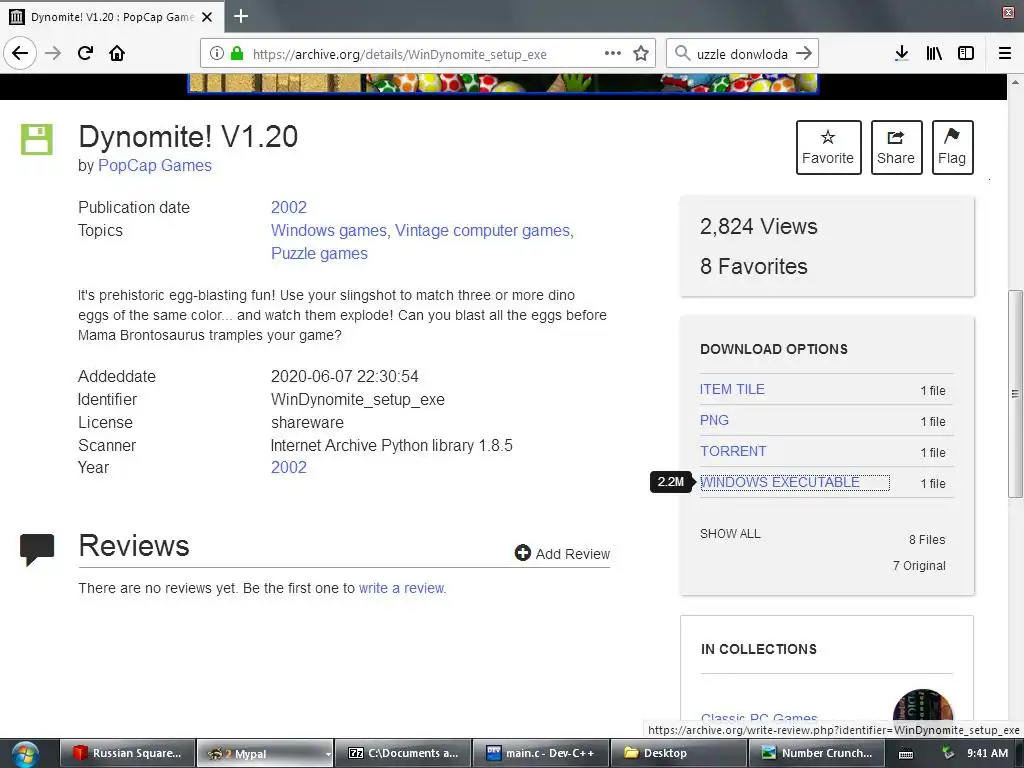
Task: Open the library bookshelf icon
Action: tap(934, 53)
